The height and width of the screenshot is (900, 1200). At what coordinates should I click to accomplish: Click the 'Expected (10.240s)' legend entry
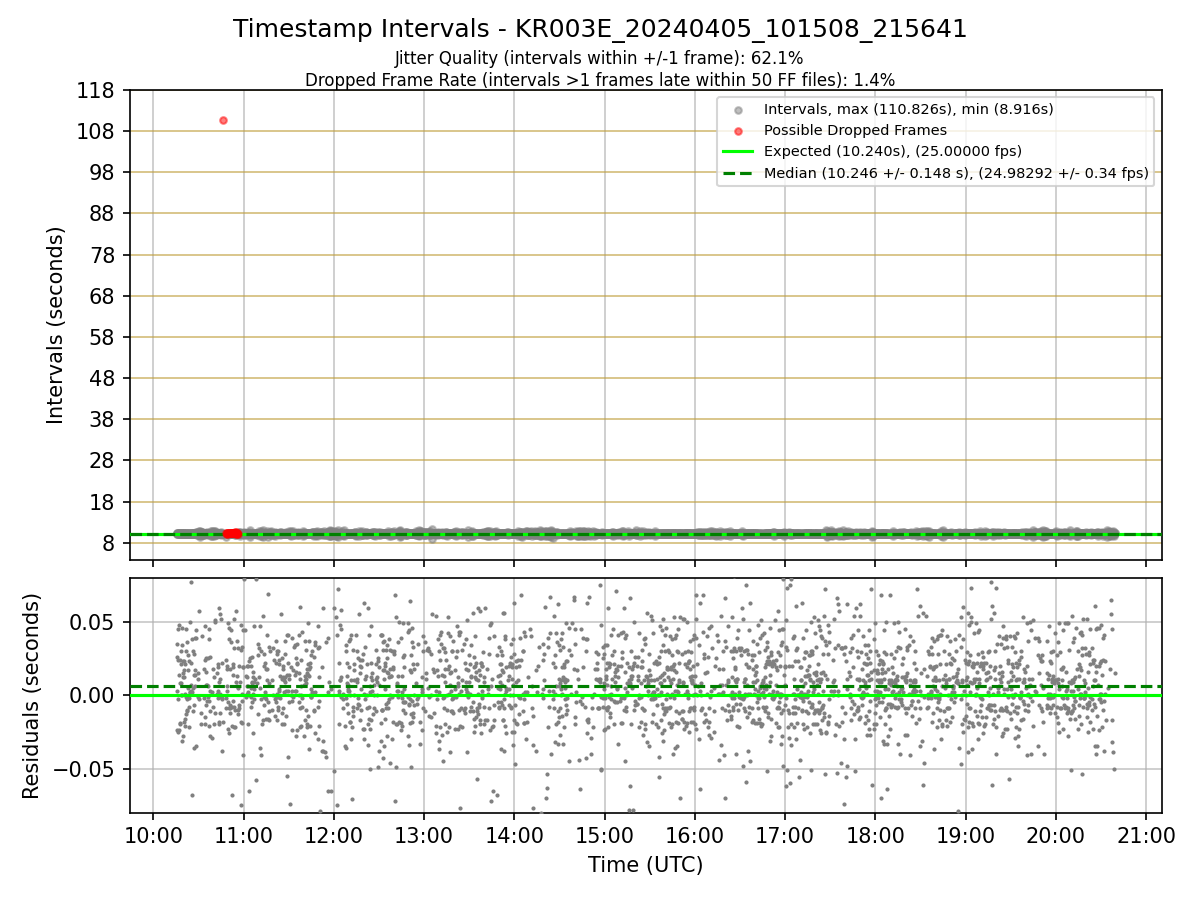(x=892, y=151)
